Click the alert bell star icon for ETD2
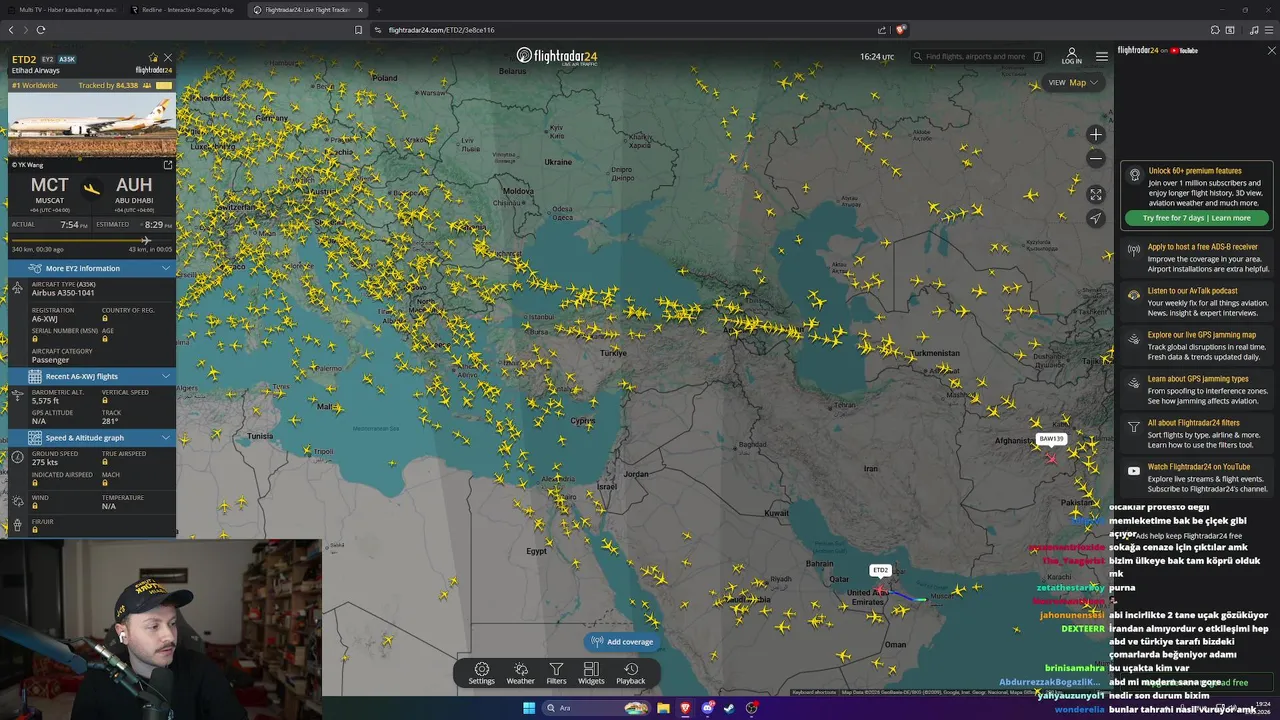This screenshot has height=720, width=1280. [153, 58]
